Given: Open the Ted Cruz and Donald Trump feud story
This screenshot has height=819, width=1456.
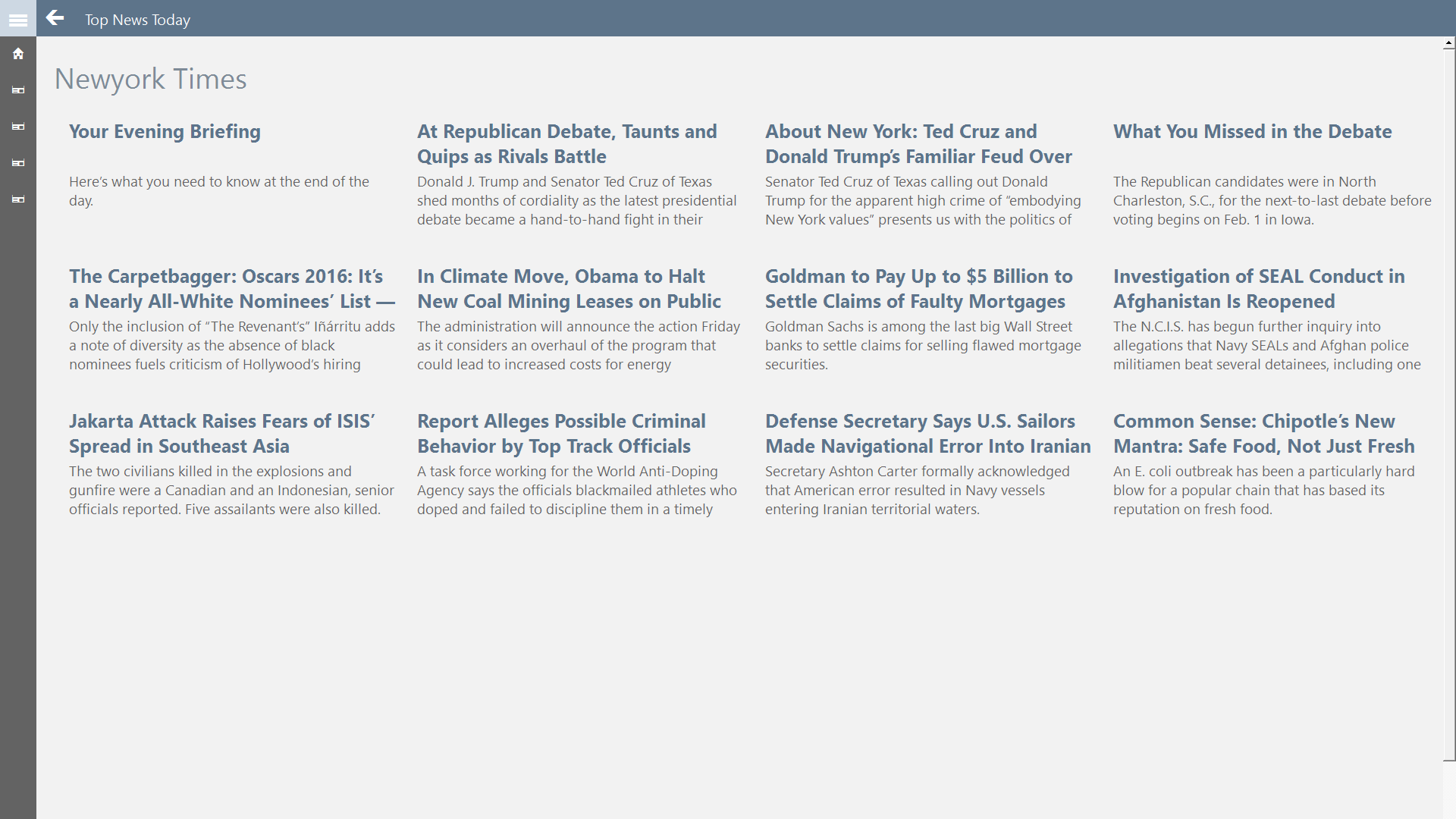Looking at the screenshot, I should pyautogui.click(x=918, y=143).
